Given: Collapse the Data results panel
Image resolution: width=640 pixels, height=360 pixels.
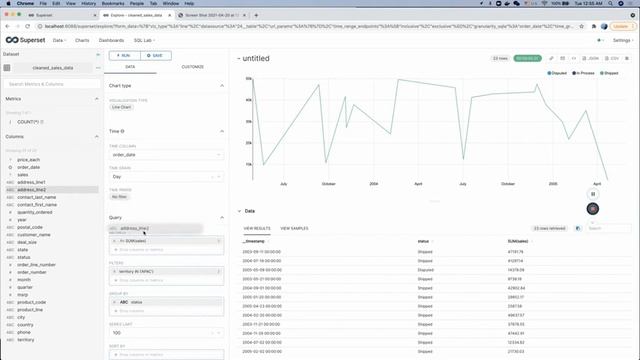Looking at the screenshot, I should point(239,211).
